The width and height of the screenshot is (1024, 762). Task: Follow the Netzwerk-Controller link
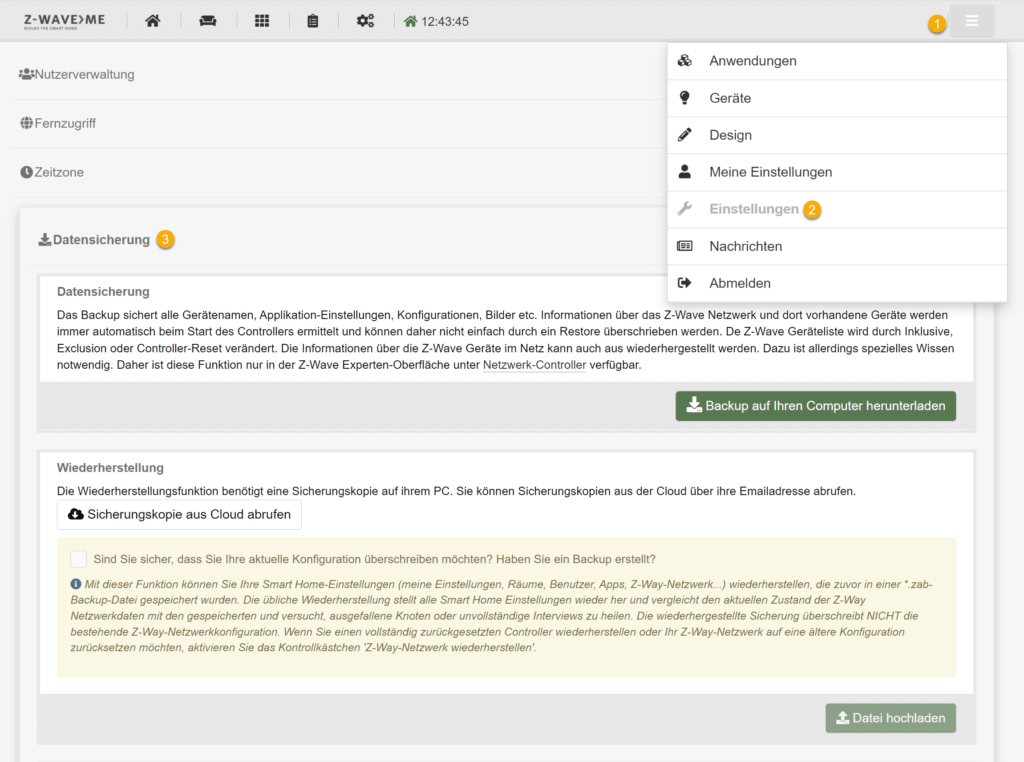(x=534, y=365)
